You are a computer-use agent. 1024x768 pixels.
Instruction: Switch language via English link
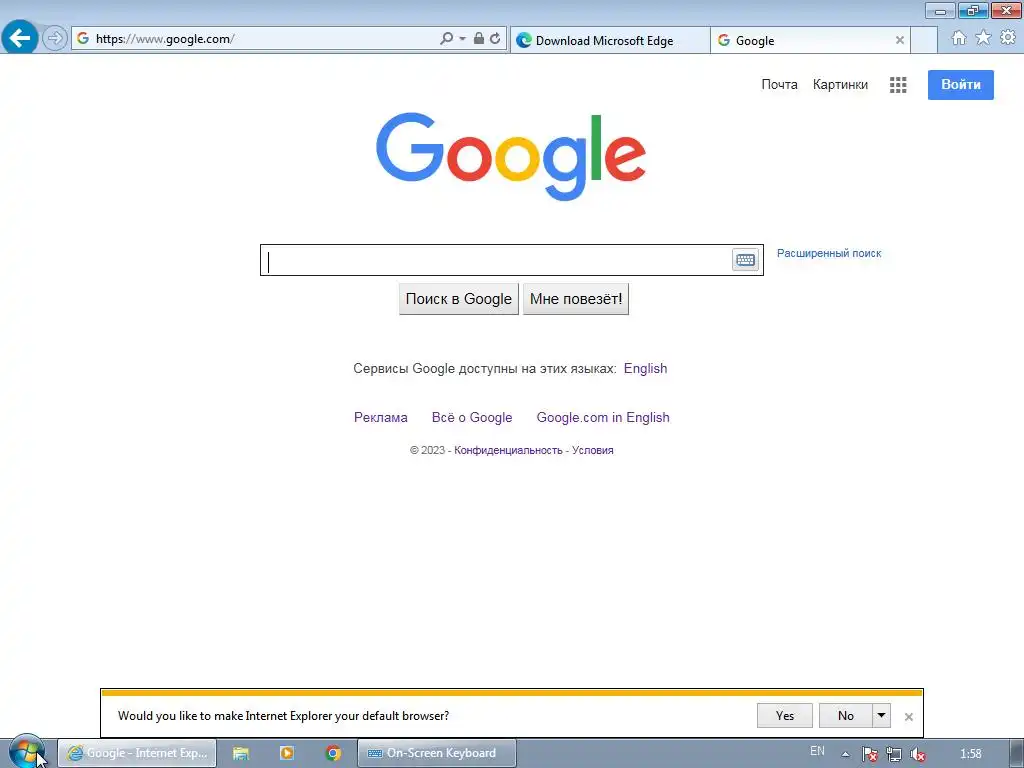[645, 368]
